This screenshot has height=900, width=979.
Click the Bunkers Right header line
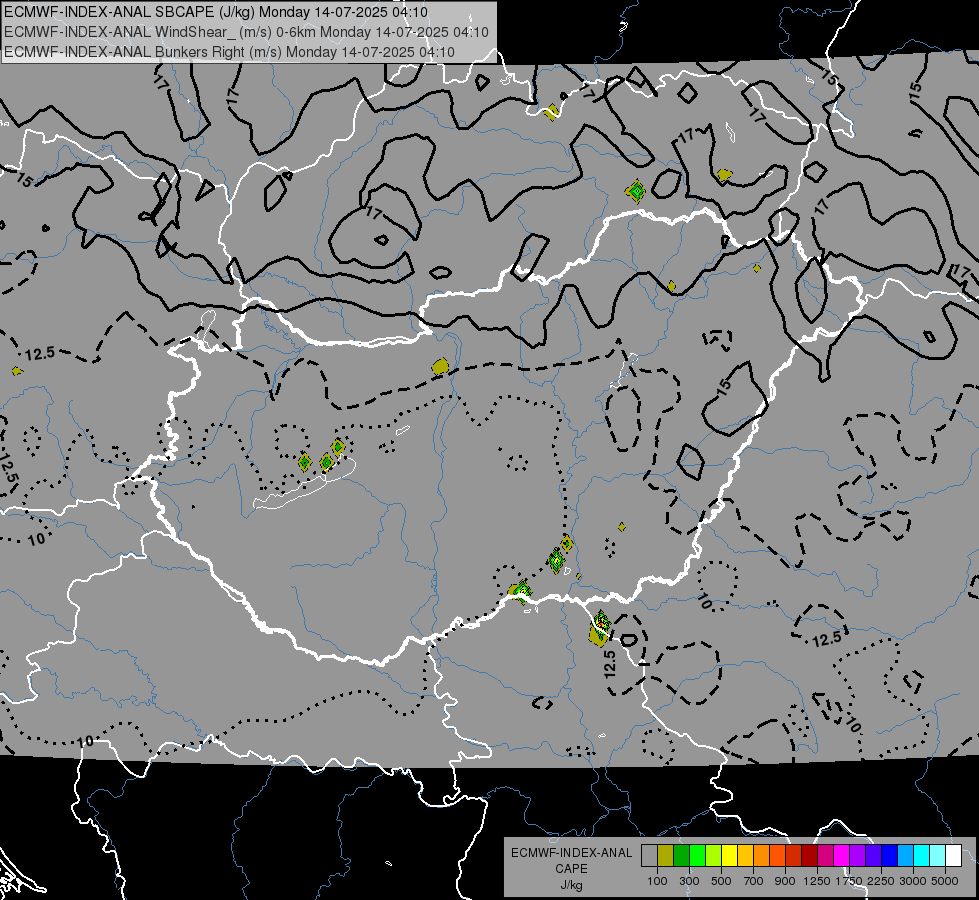pyautogui.click(x=229, y=52)
